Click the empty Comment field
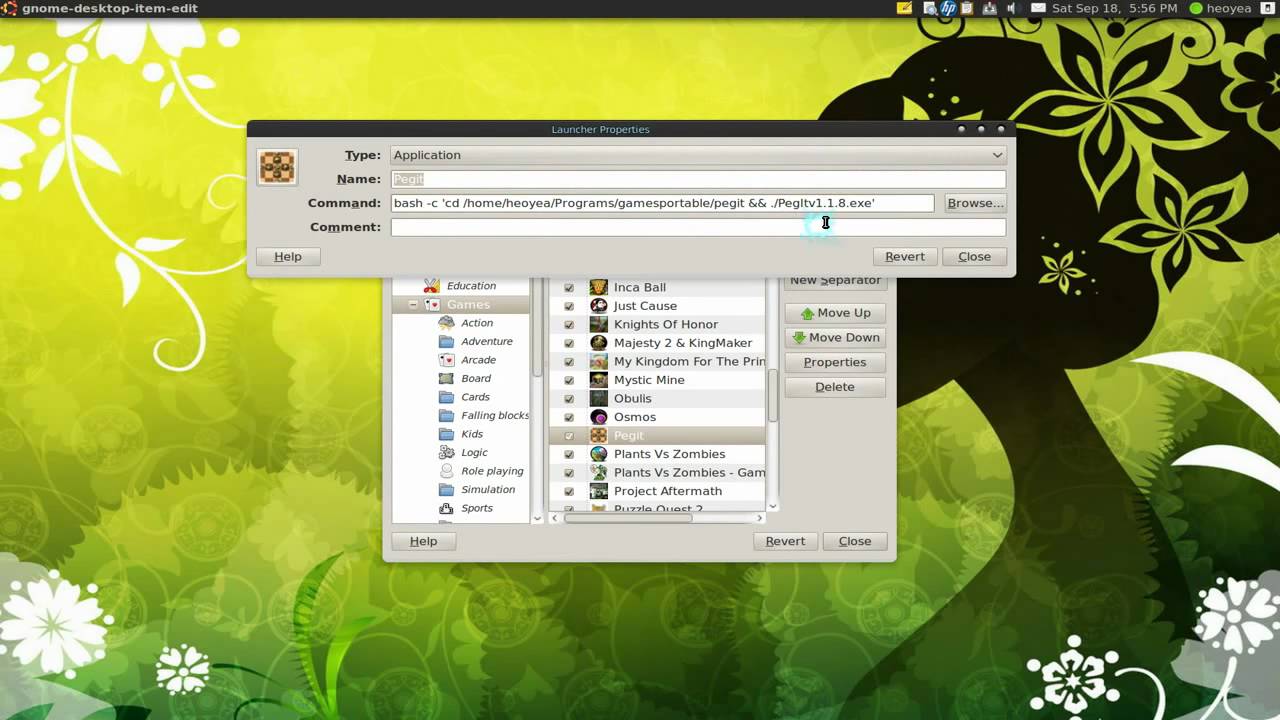The height and width of the screenshot is (720, 1280). (x=698, y=227)
